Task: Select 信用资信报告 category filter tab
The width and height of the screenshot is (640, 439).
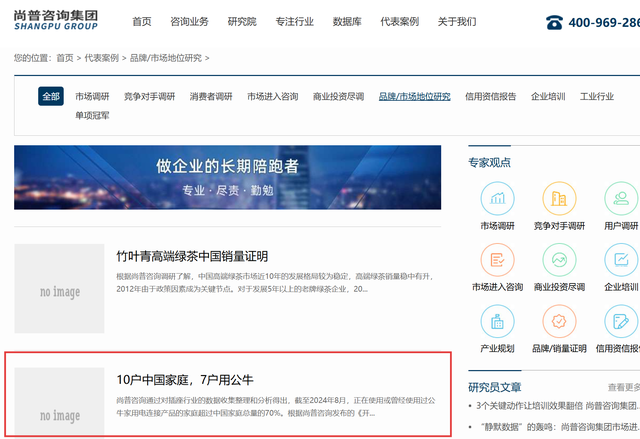Action: tap(491, 97)
